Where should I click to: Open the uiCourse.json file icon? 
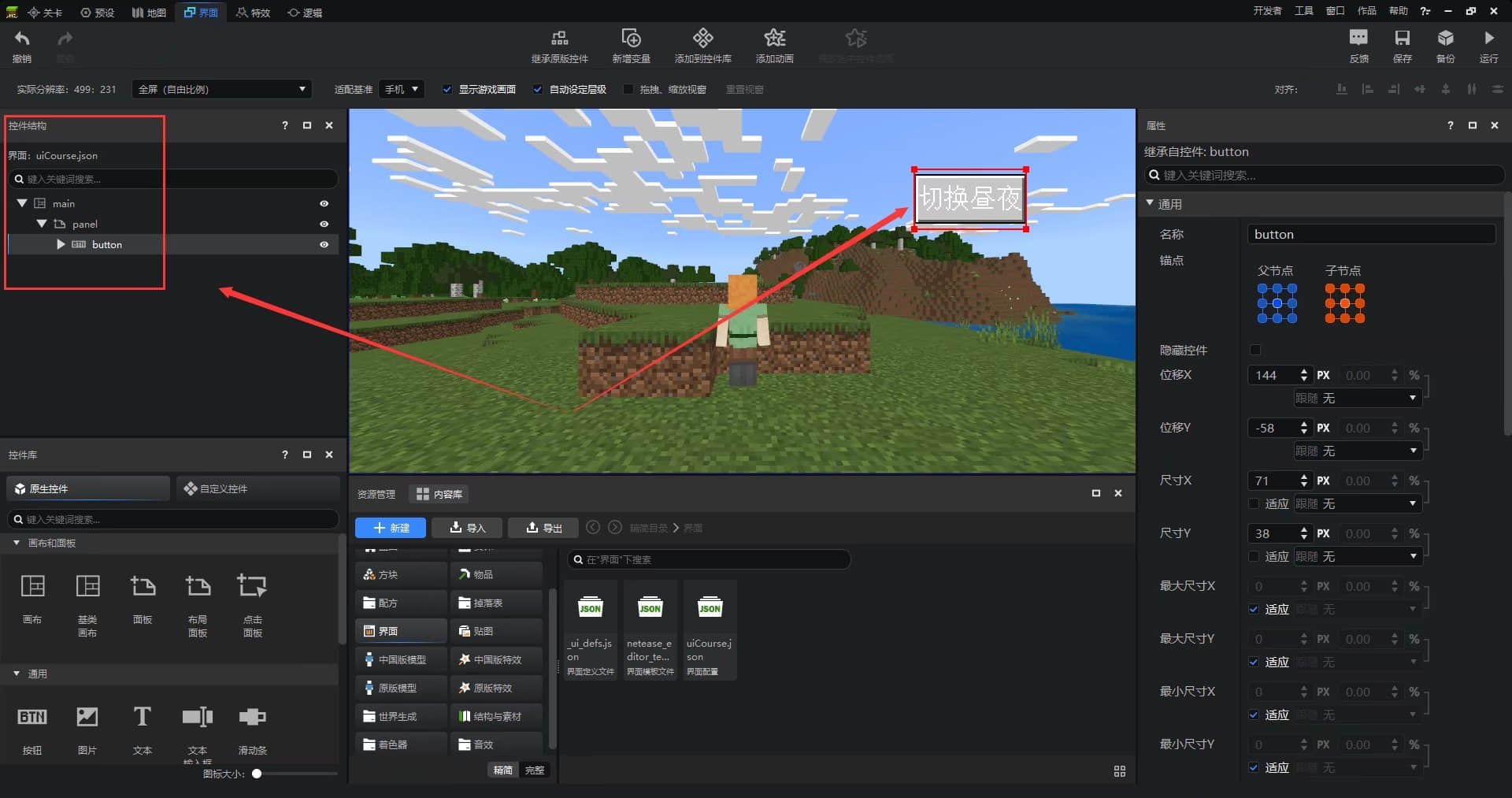[x=710, y=607]
